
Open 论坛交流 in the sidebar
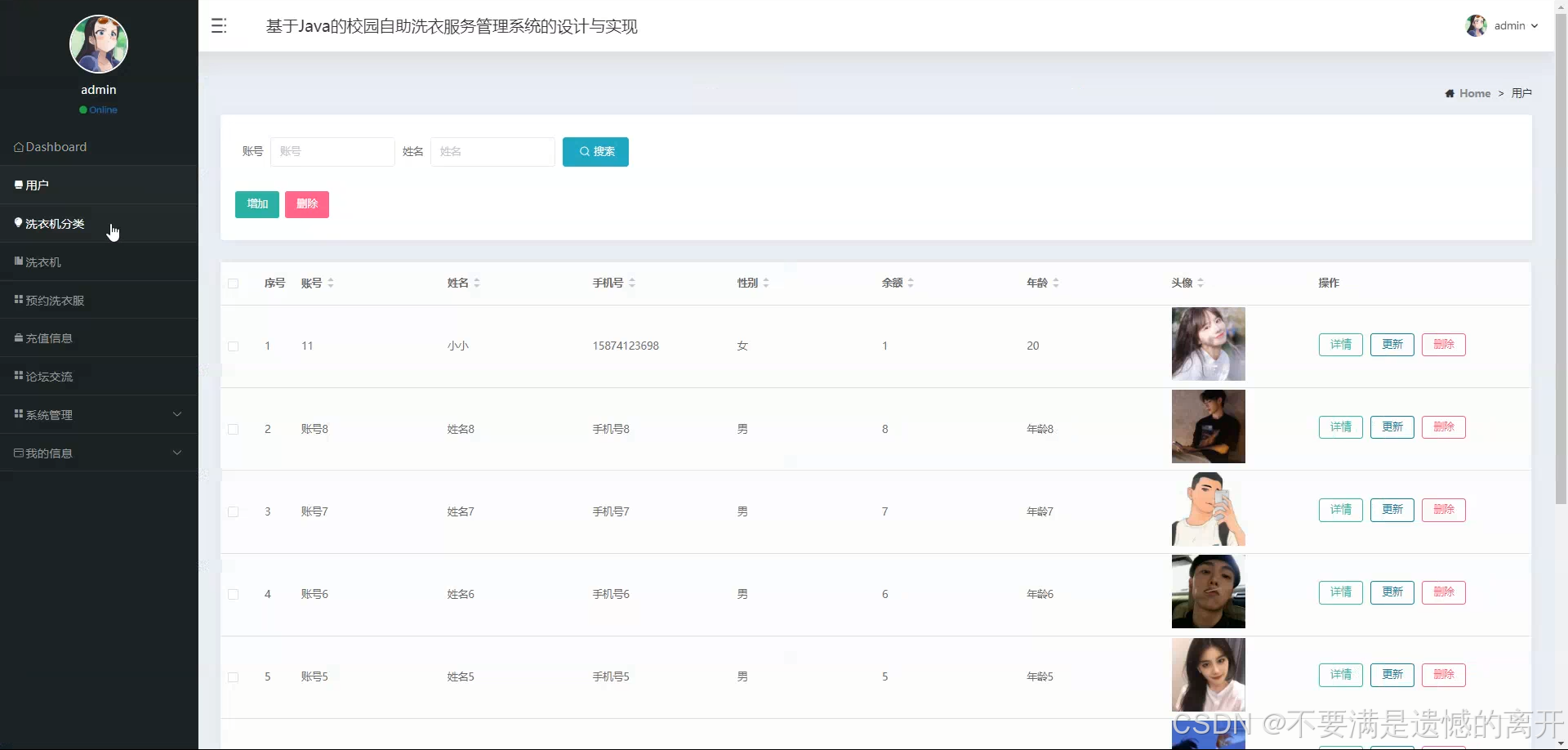click(99, 377)
